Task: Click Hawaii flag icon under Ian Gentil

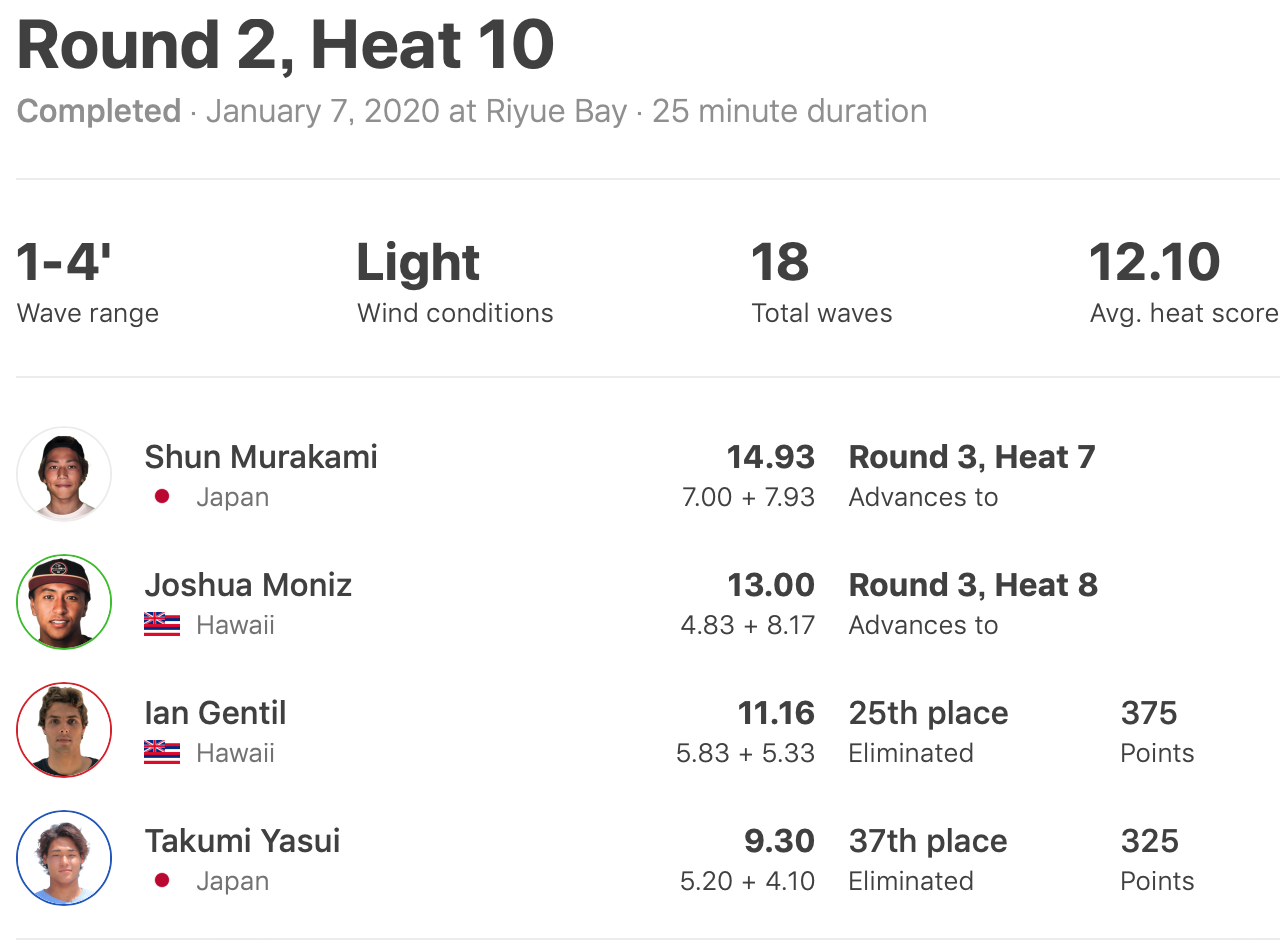Action: (162, 753)
